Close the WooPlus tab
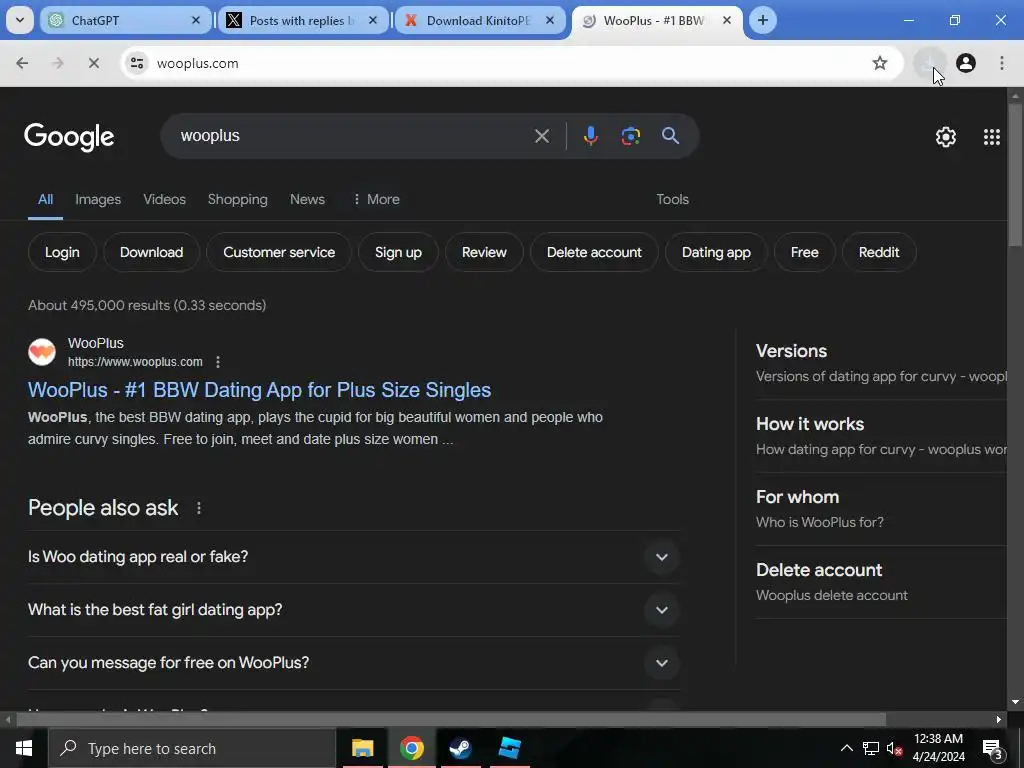 pos(726,20)
